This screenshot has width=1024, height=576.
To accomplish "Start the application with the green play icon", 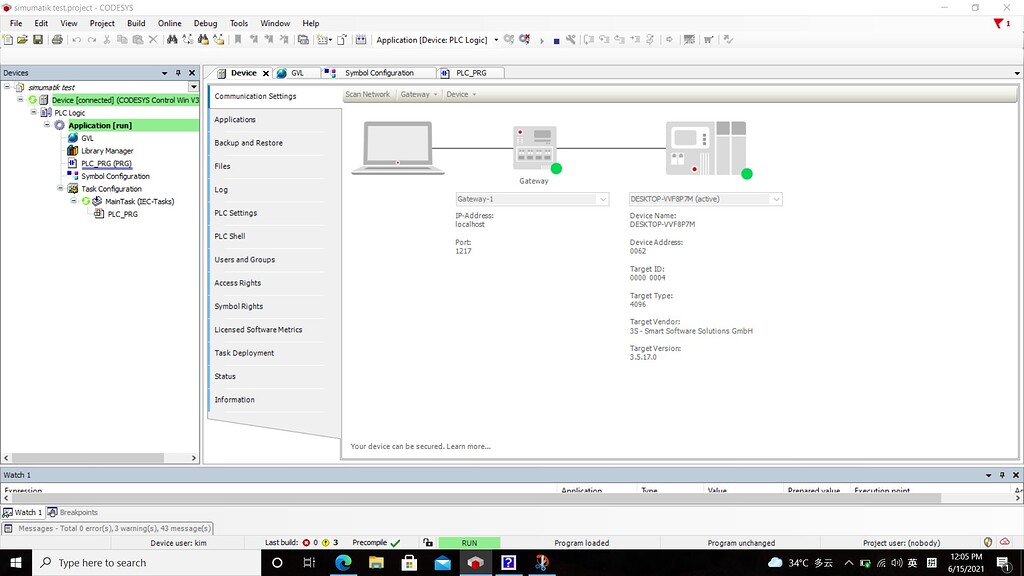I will [x=542, y=39].
